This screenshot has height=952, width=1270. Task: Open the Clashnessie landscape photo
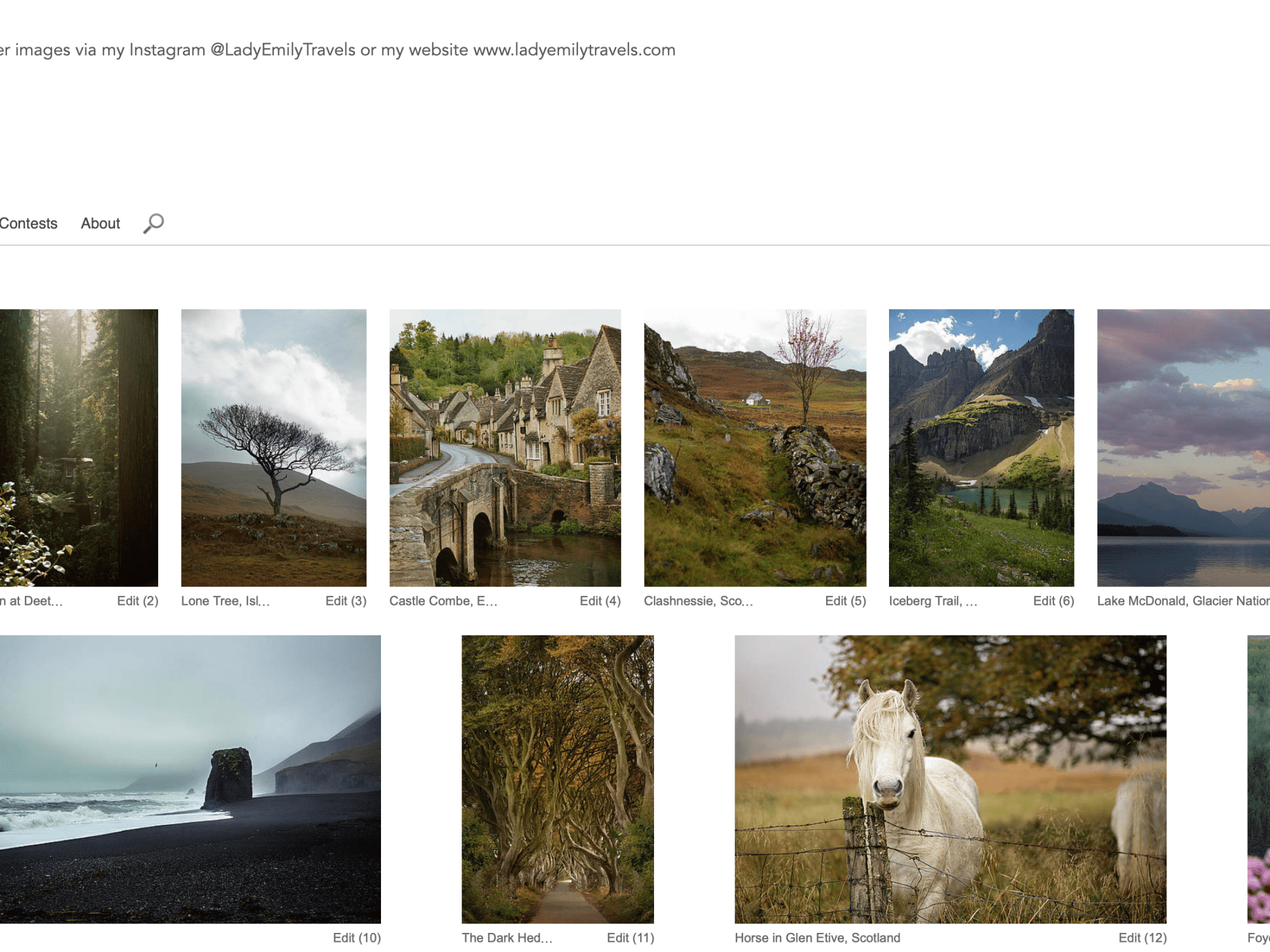pyautogui.click(x=754, y=447)
